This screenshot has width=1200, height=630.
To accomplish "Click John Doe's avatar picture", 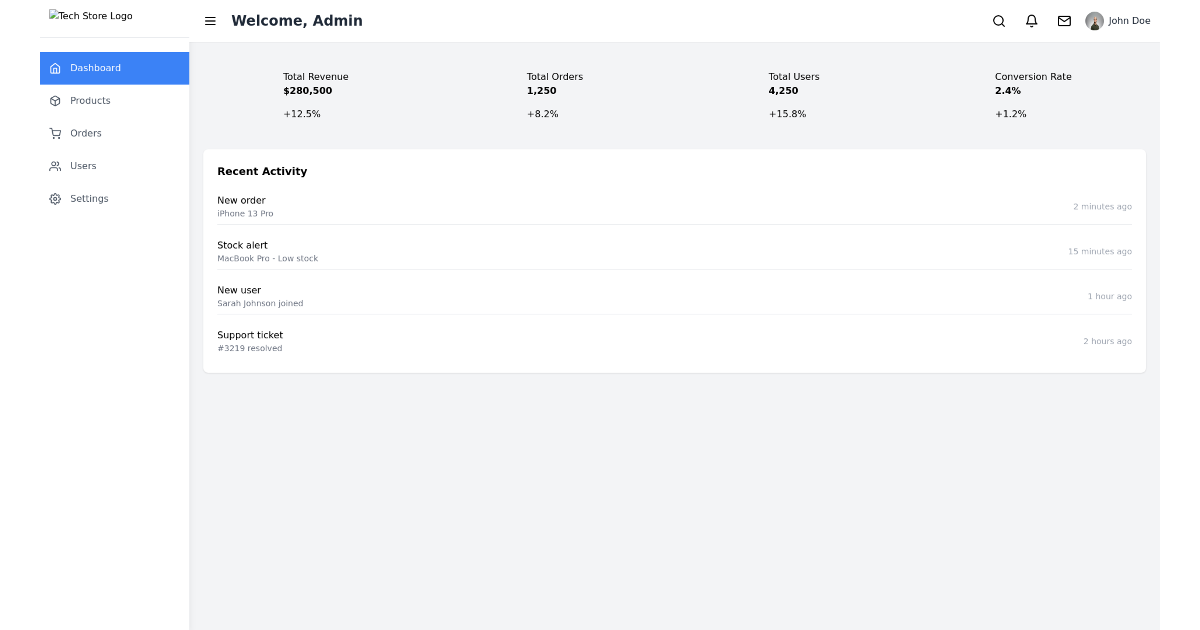I will tap(1094, 21).
